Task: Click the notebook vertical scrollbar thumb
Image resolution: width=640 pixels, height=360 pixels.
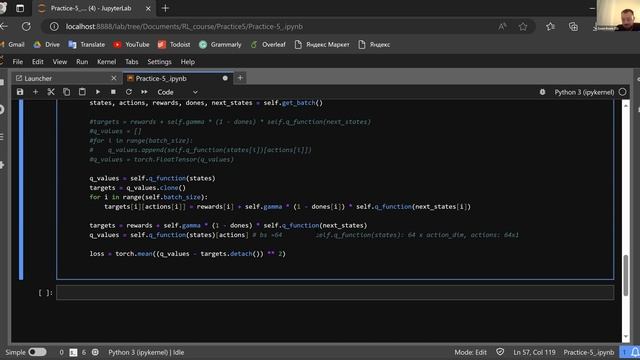Action: tap(626, 275)
